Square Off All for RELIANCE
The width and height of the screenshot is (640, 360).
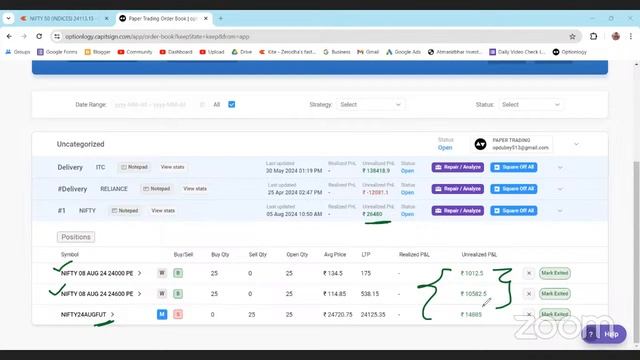pos(513,189)
